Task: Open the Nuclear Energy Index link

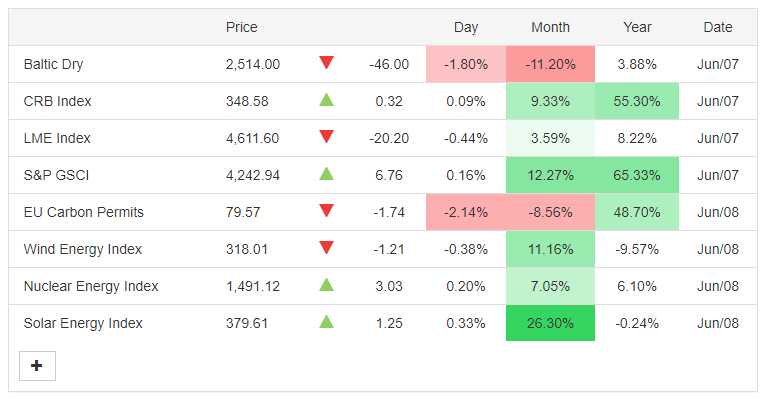Action: (91, 286)
